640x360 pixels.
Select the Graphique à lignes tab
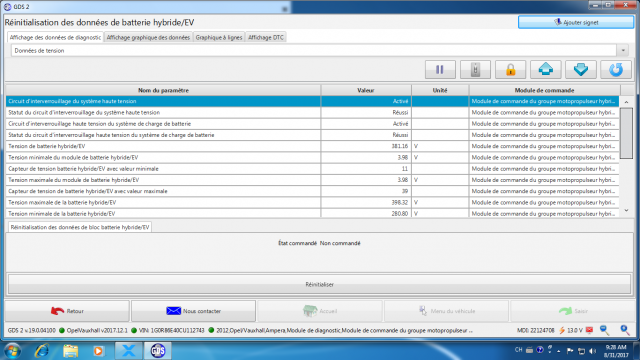click(x=219, y=37)
